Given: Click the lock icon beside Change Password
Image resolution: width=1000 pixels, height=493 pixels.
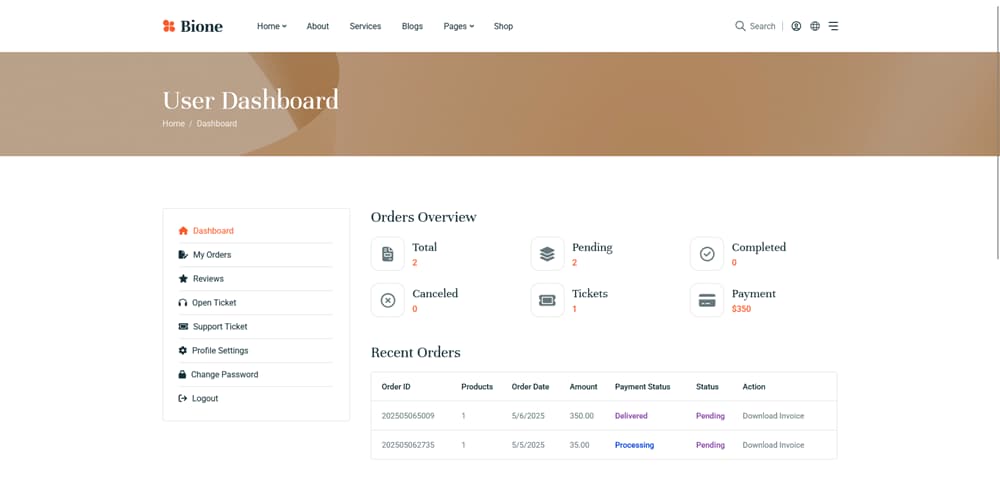Looking at the screenshot, I should click(182, 374).
